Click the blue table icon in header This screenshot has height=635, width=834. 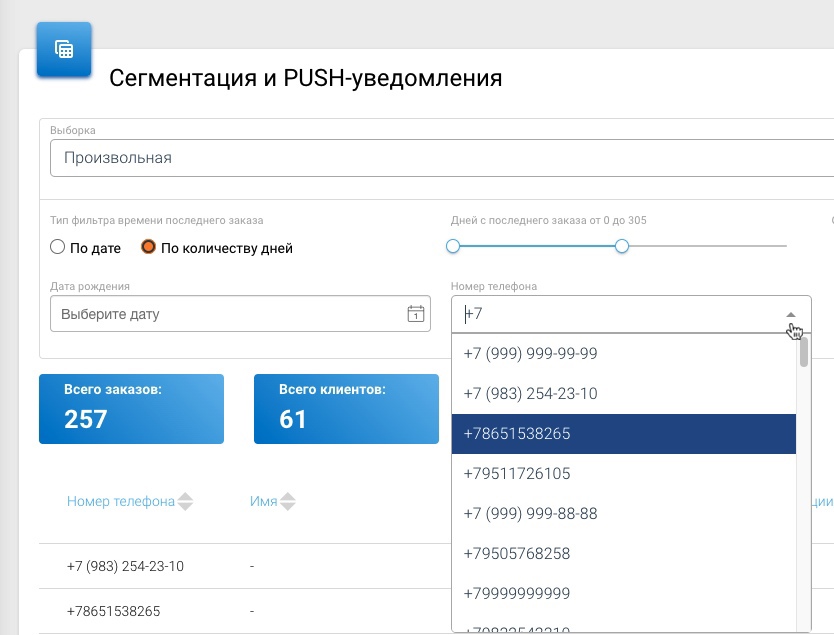pyautogui.click(x=64, y=49)
